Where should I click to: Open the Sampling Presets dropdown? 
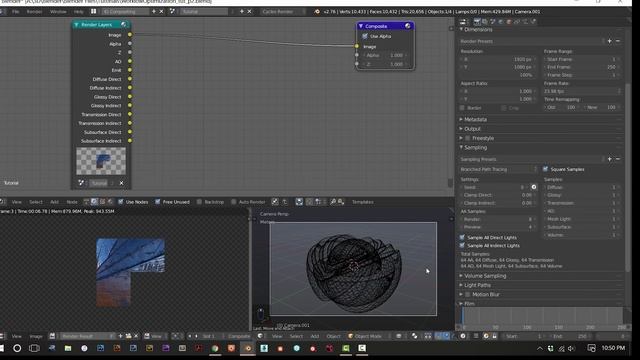coord(532,159)
